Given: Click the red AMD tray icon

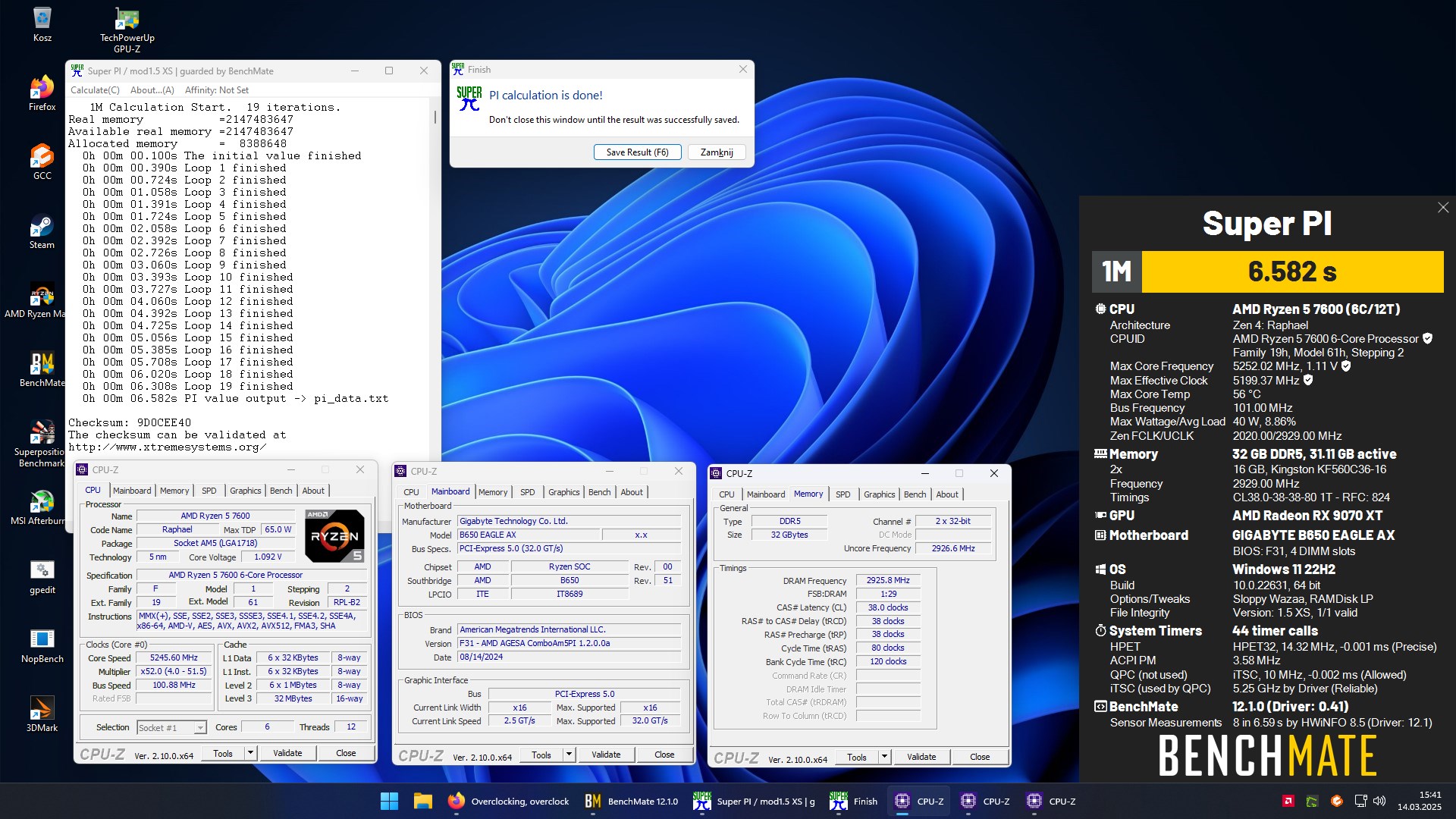Looking at the screenshot, I should [x=1288, y=801].
